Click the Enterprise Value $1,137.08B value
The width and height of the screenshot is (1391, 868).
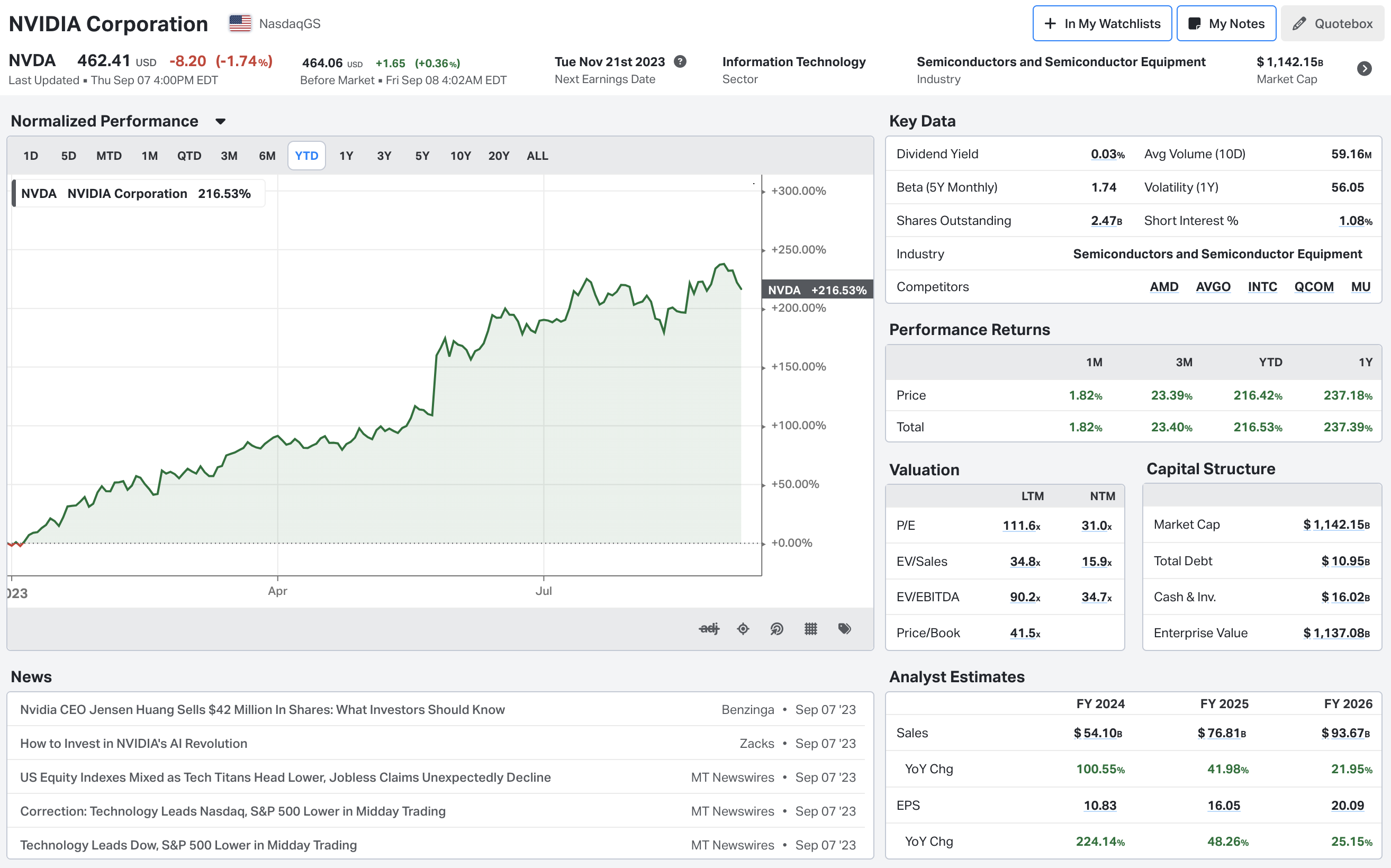pos(1336,632)
